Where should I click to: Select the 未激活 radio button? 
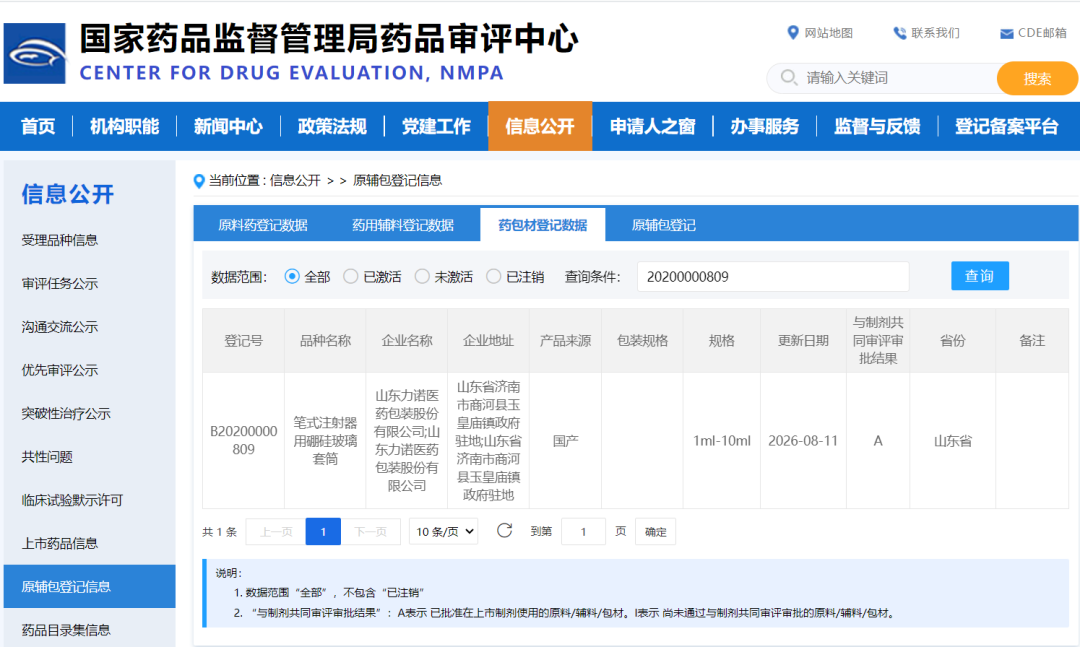[x=422, y=276]
